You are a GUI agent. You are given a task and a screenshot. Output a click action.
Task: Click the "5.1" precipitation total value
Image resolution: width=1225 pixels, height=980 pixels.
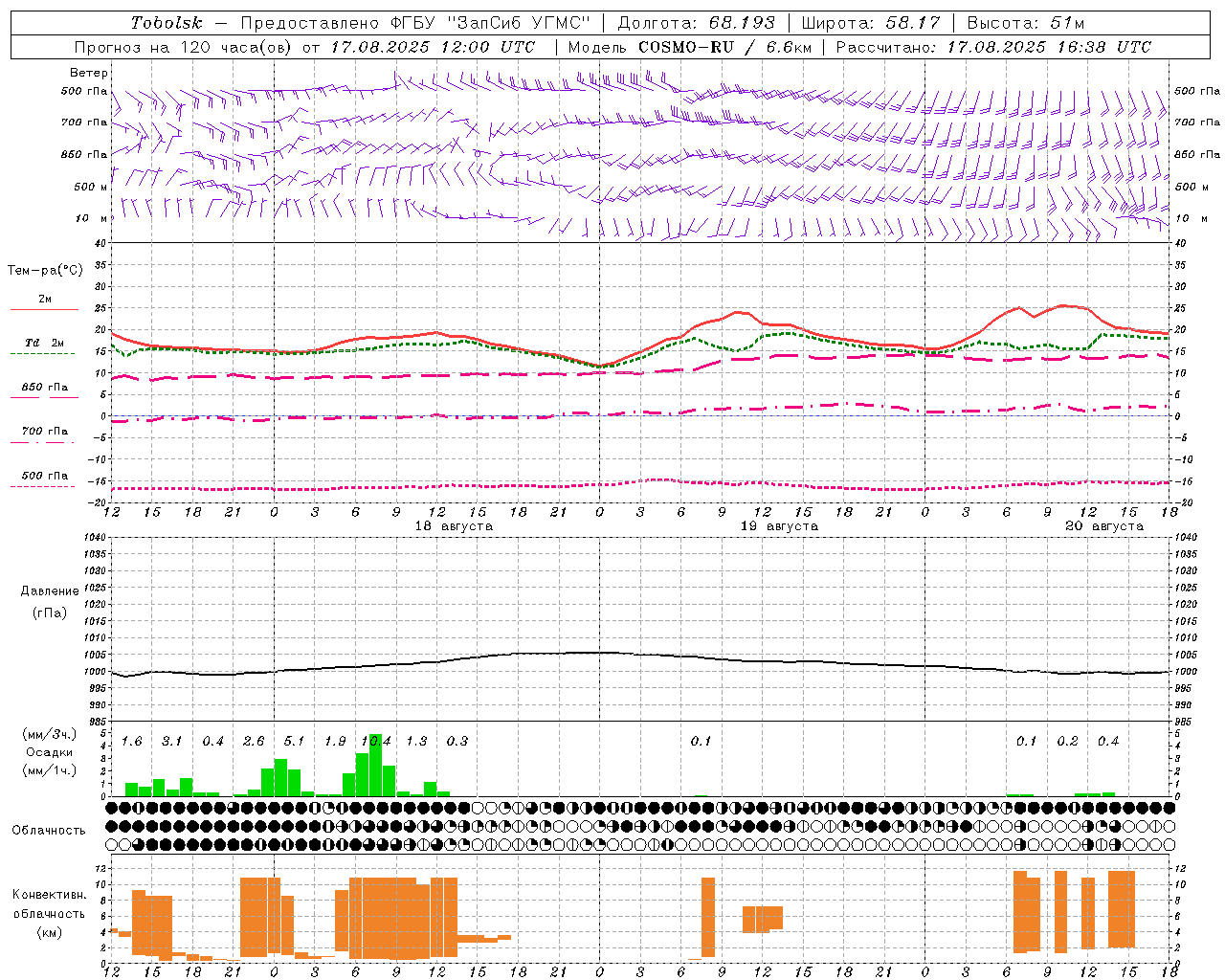point(294,742)
